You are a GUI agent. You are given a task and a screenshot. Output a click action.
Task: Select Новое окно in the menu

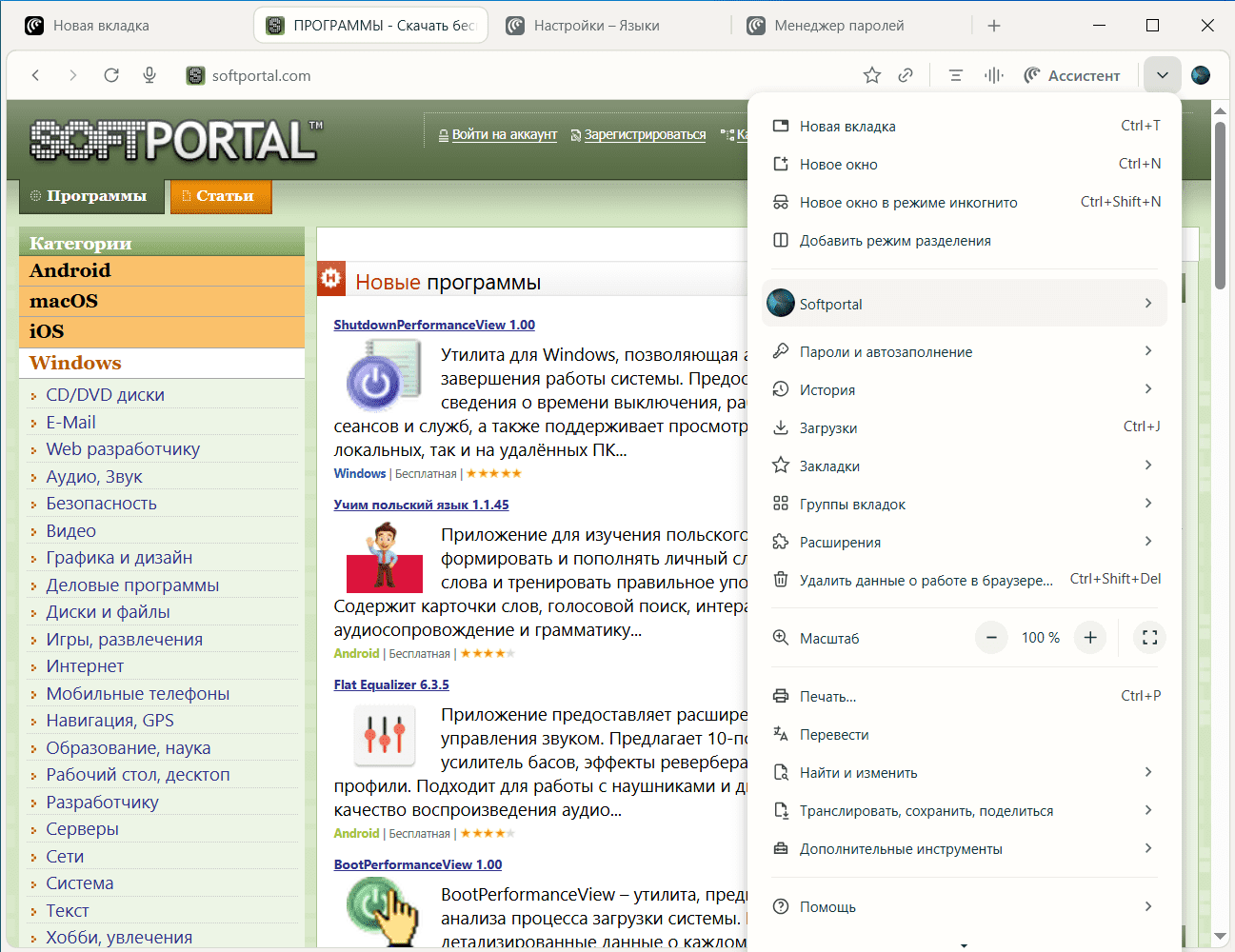tap(966, 164)
